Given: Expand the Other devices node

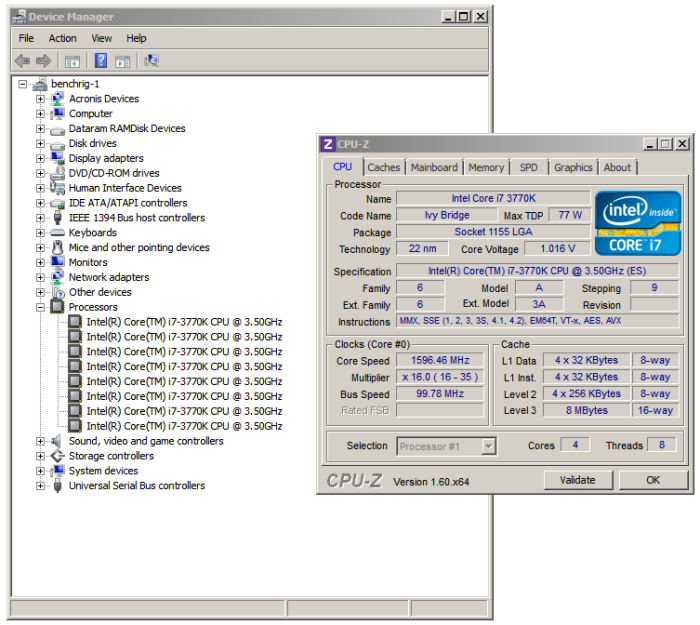Looking at the screenshot, I should (40, 292).
